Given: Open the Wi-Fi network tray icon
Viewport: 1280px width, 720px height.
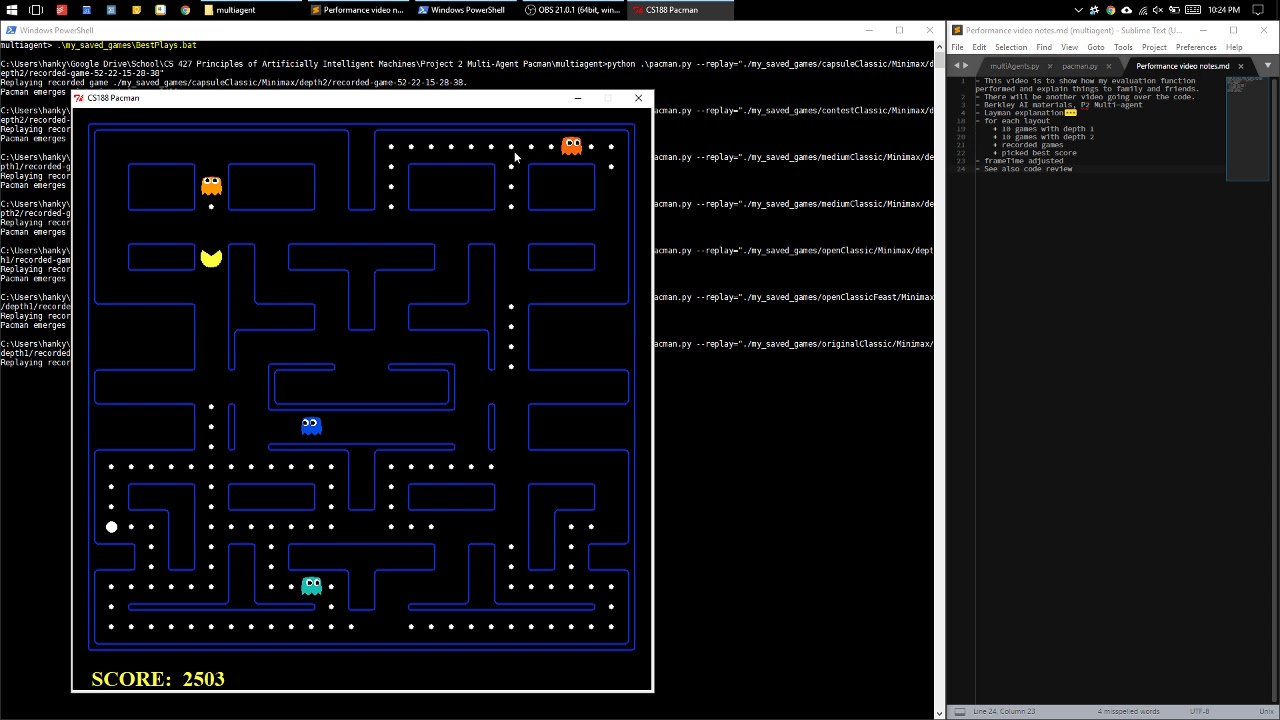Looking at the screenshot, I should coord(1143,10).
